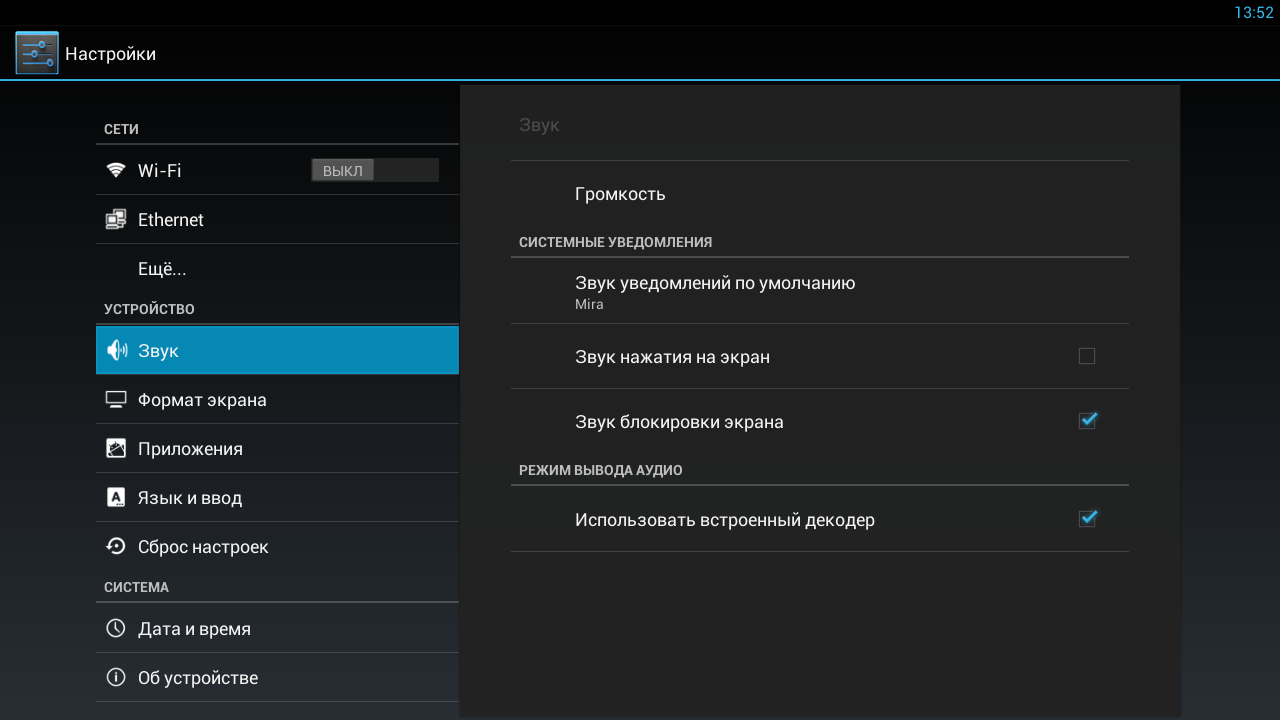Click the Использовать встроенный декодер label
This screenshot has width=1280, height=720.
coord(725,520)
